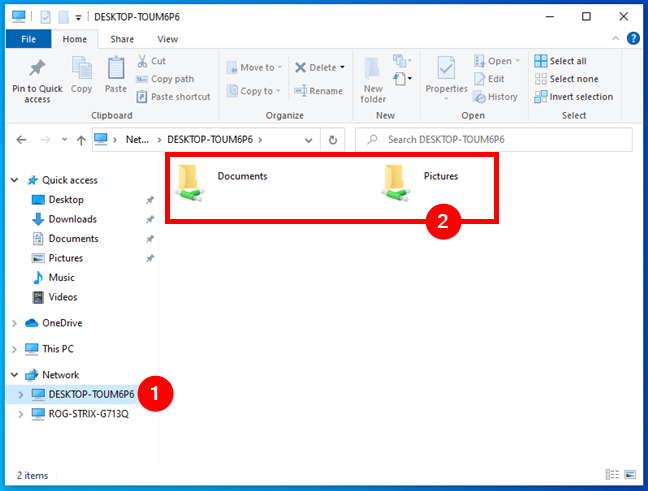Click Paste shortcut in the ribbon
The height and width of the screenshot is (491, 648).
(x=174, y=97)
